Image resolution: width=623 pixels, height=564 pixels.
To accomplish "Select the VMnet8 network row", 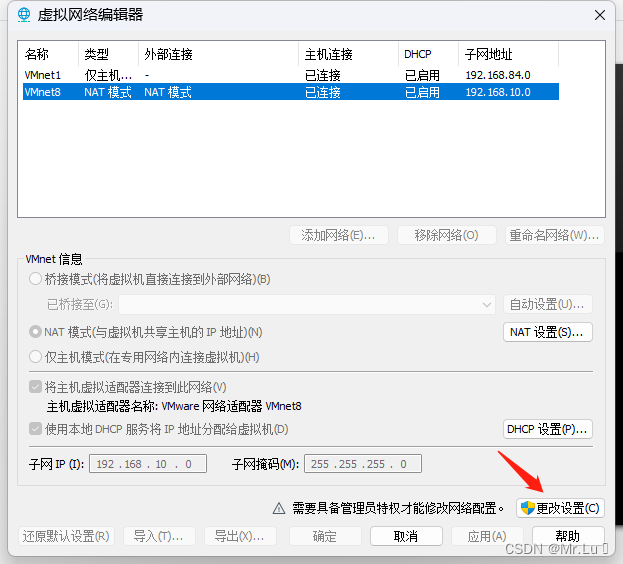I will coord(291,92).
